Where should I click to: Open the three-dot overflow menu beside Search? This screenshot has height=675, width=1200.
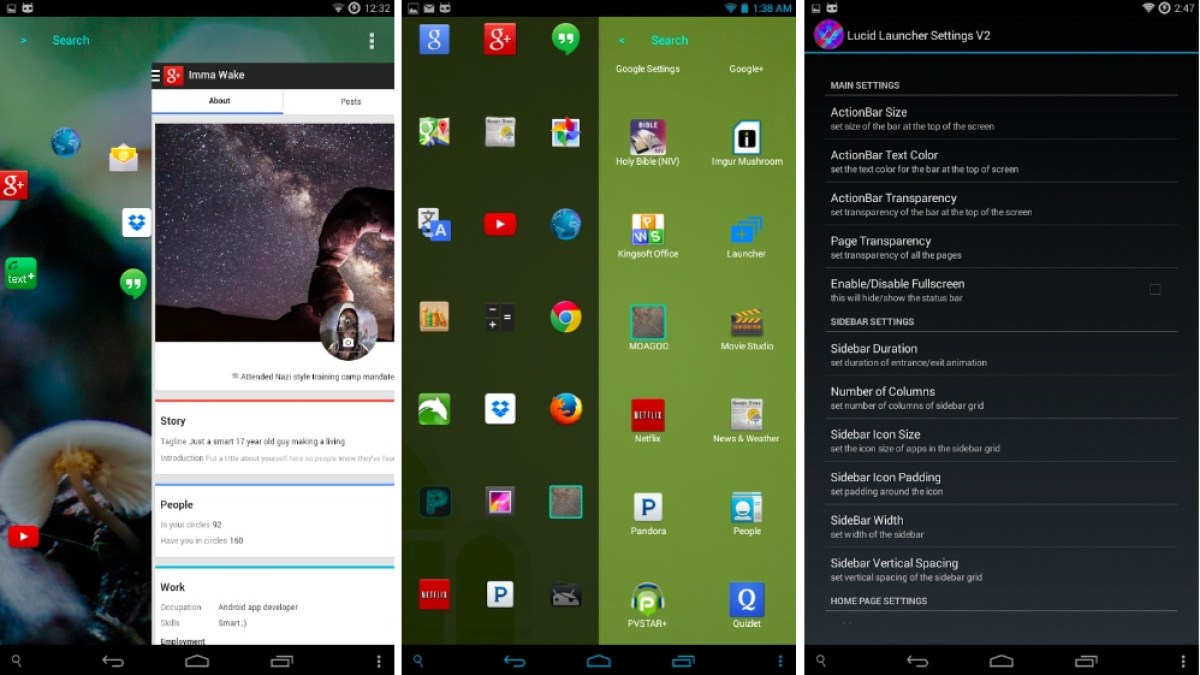372,41
